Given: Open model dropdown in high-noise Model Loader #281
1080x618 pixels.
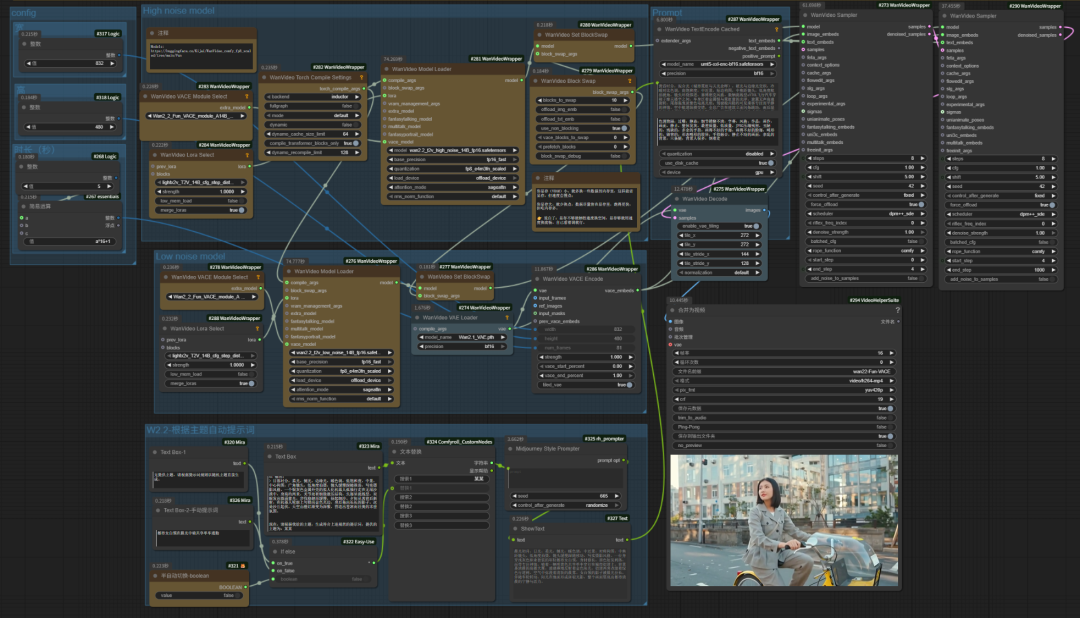Looking at the screenshot, I should tap(452, 150).
